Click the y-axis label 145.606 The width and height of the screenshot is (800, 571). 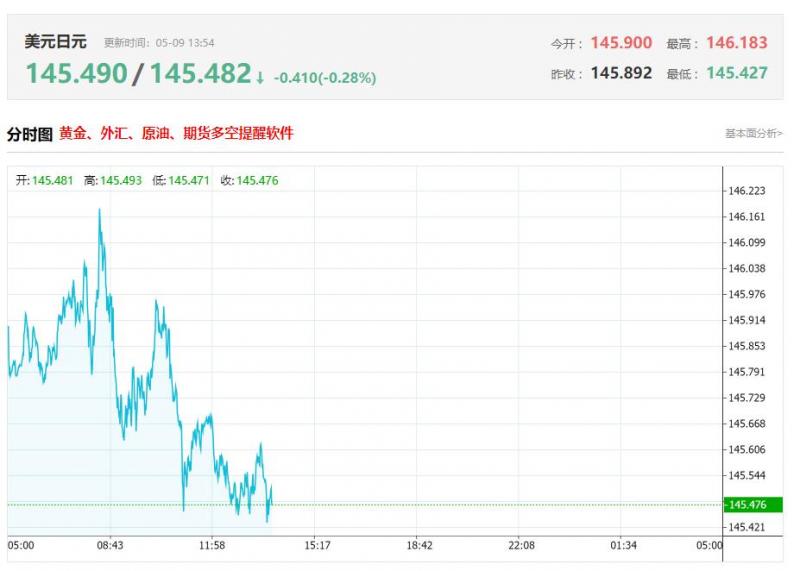click(x=746, y=450)
